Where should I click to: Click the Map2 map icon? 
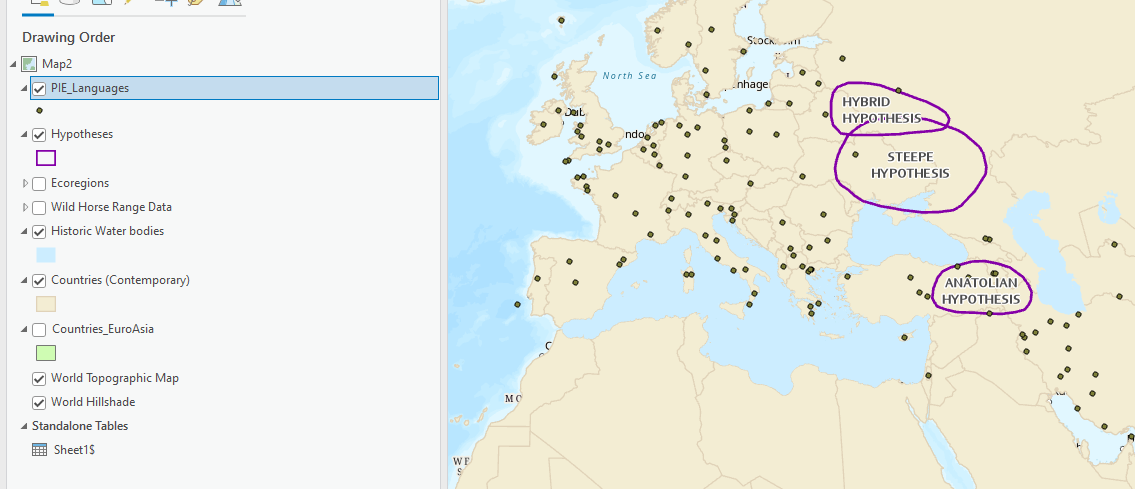[x=29, y=64]
